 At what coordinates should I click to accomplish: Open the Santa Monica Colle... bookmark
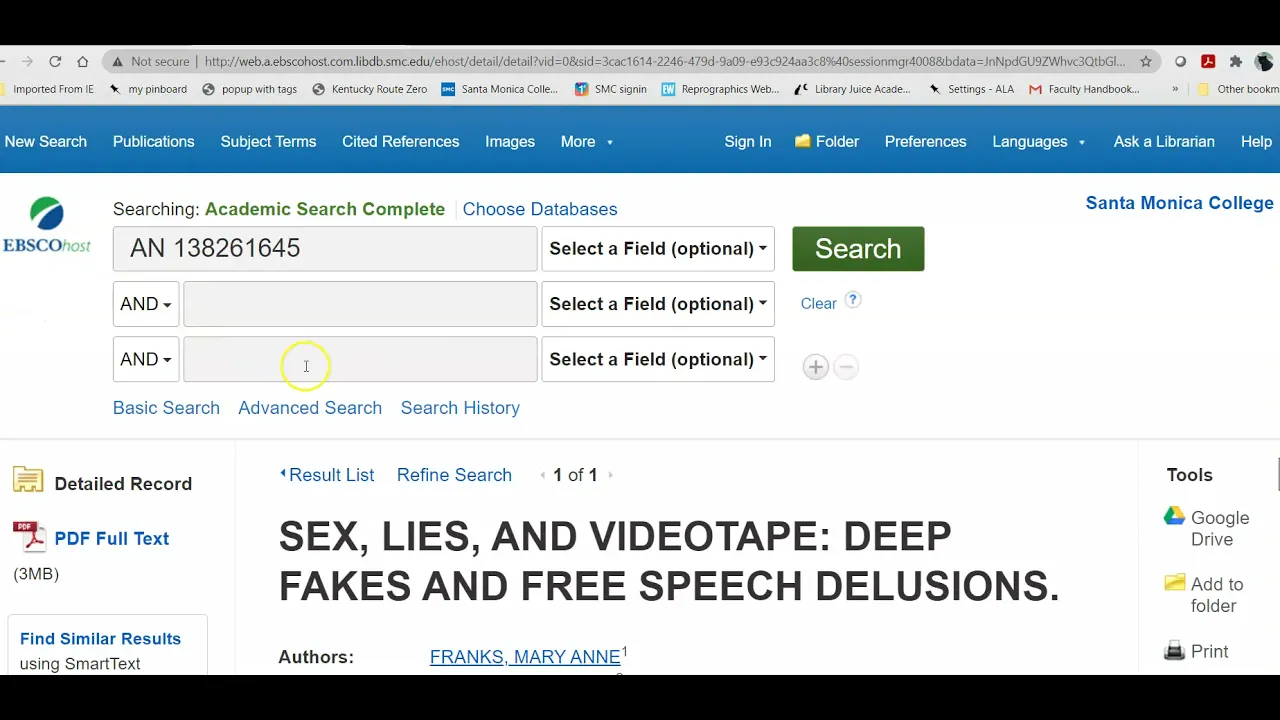tap(500, 89)
